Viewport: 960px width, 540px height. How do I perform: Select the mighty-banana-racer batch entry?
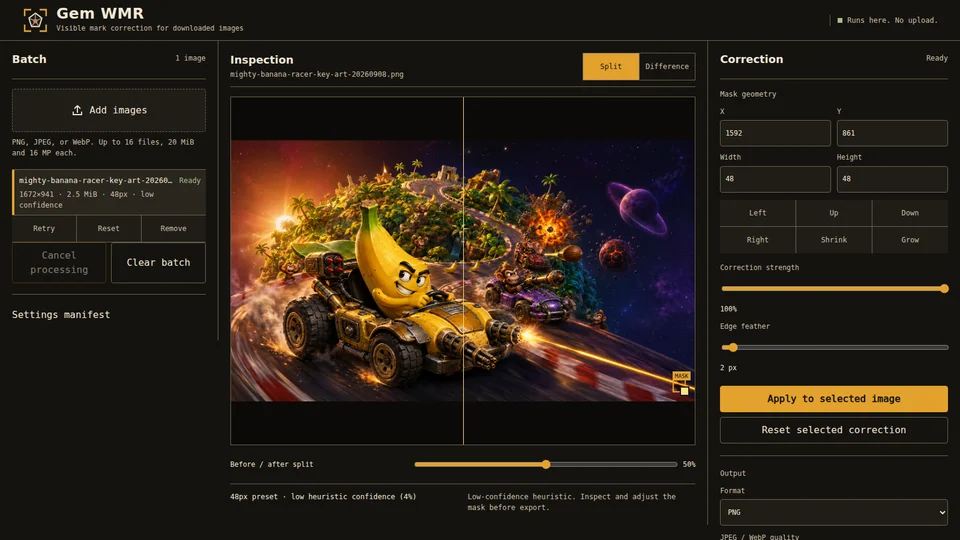109,192
